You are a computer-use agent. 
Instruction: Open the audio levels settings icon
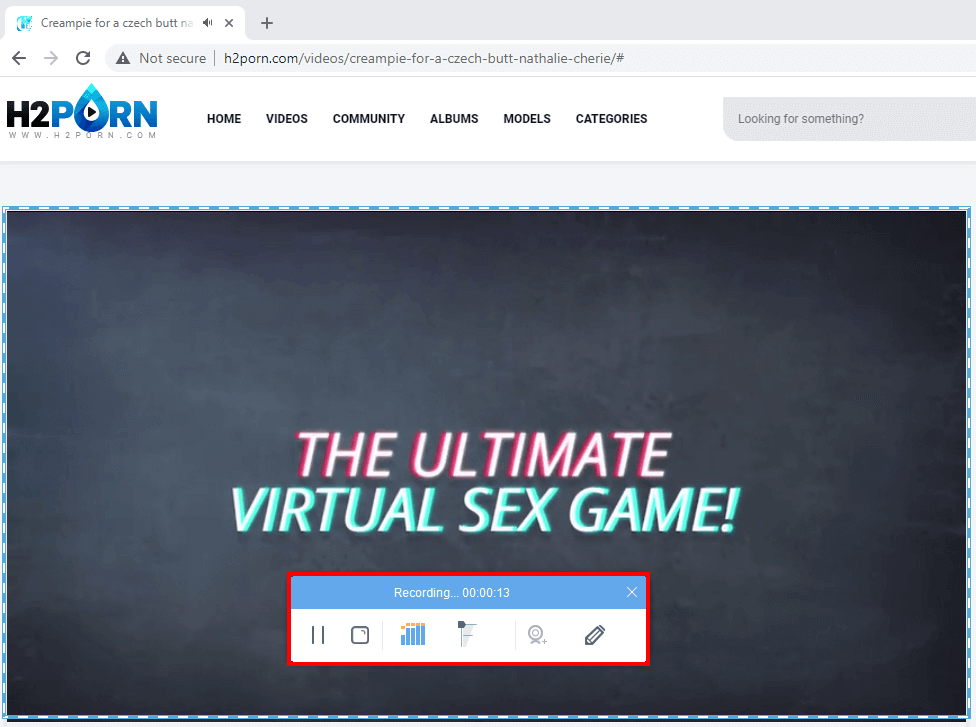click(x=413, y=634)
